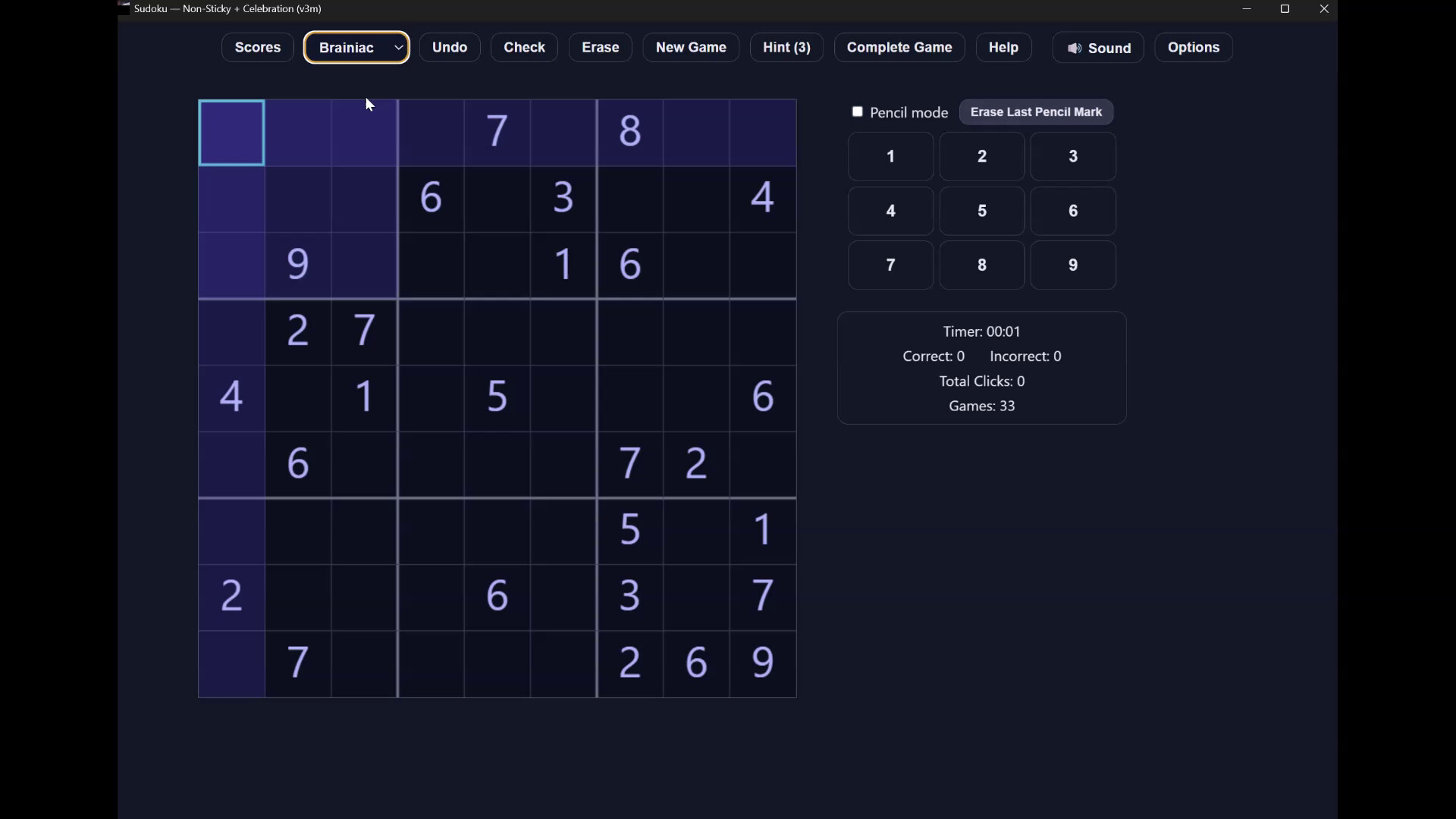
Task: Start a New Game
Action: (x=690, y=47)
